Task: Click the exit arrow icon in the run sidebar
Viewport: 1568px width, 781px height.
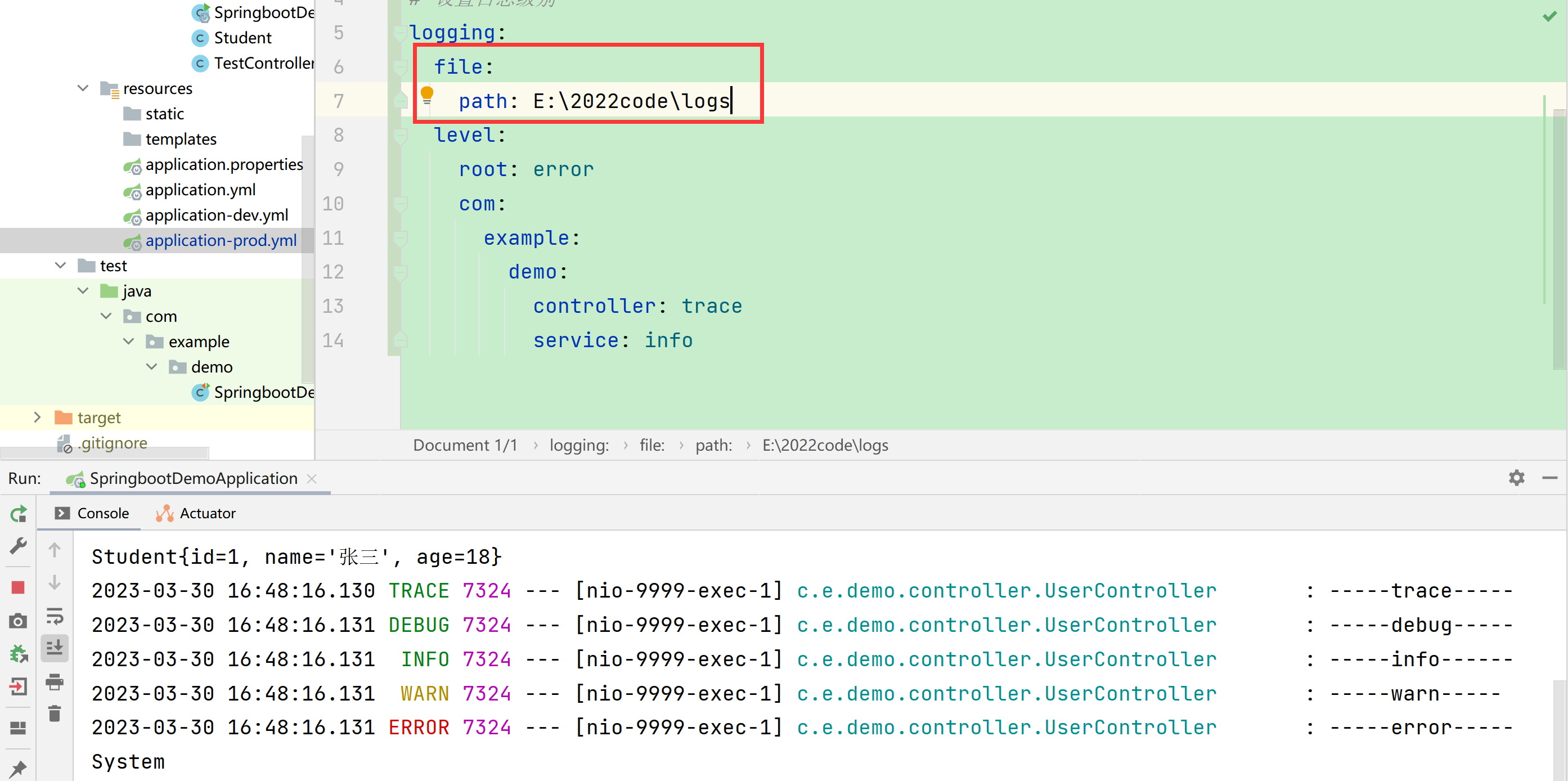Action: click(x=18, y=686)
